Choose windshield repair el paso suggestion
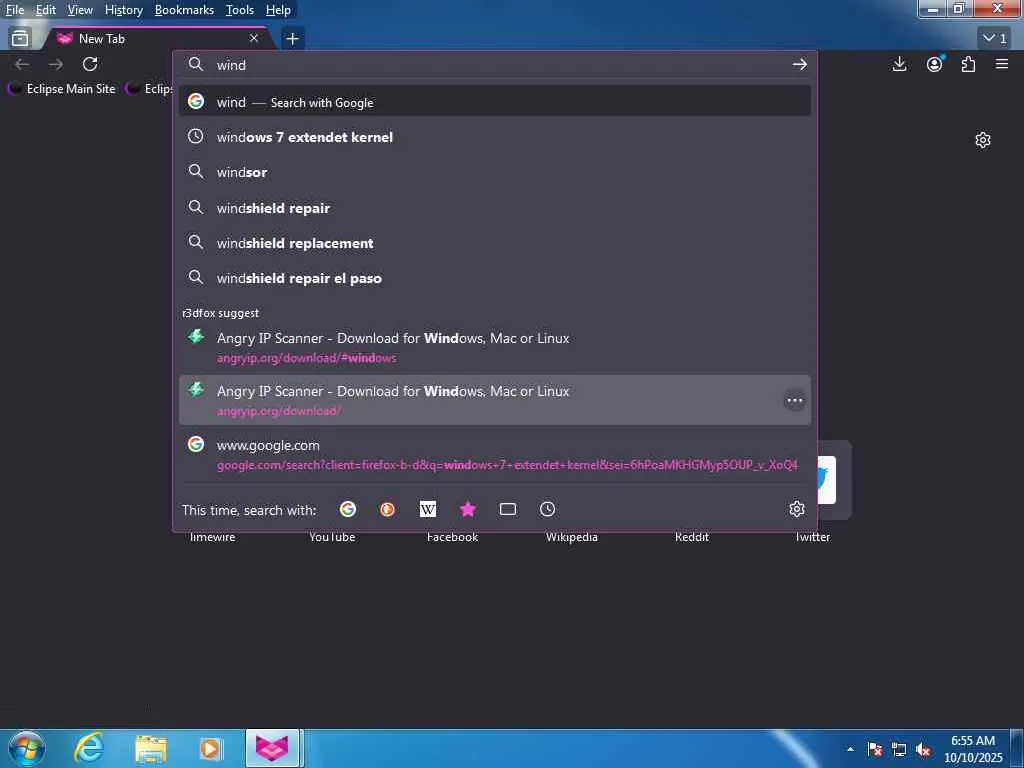This screenshot has width=1024, height=768. click(x=494, y=278)
